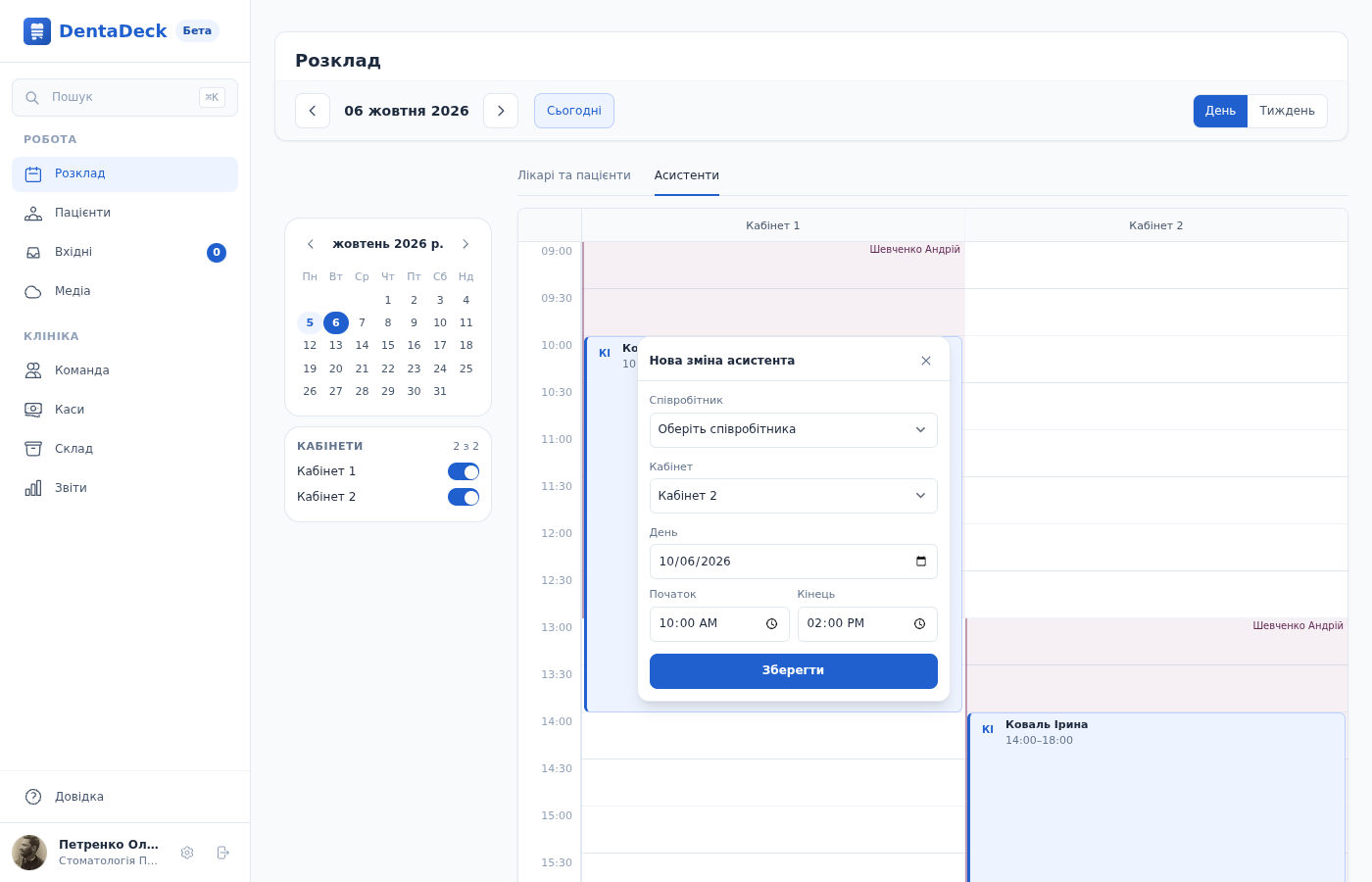Close the Нова зміна асистента dialog

coord(926,361)
